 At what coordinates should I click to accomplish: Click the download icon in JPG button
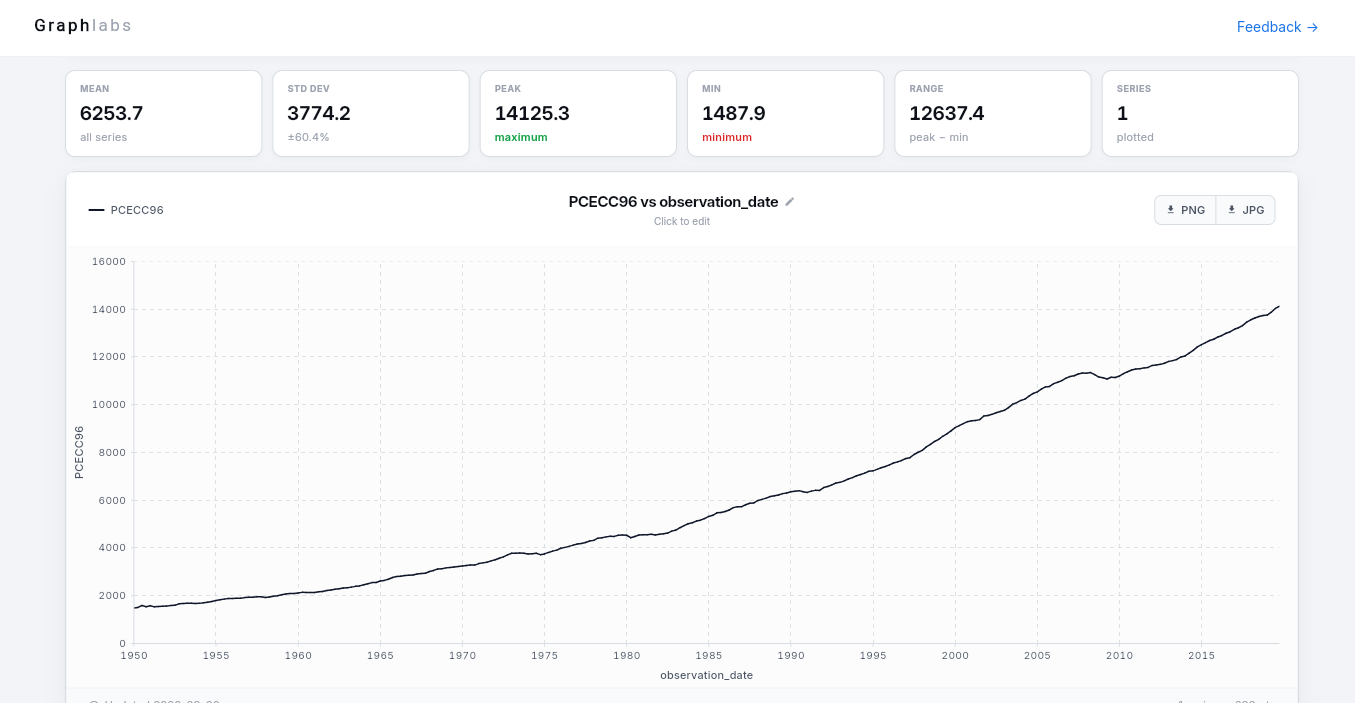pyautogui.click(x=1232, y=210)
